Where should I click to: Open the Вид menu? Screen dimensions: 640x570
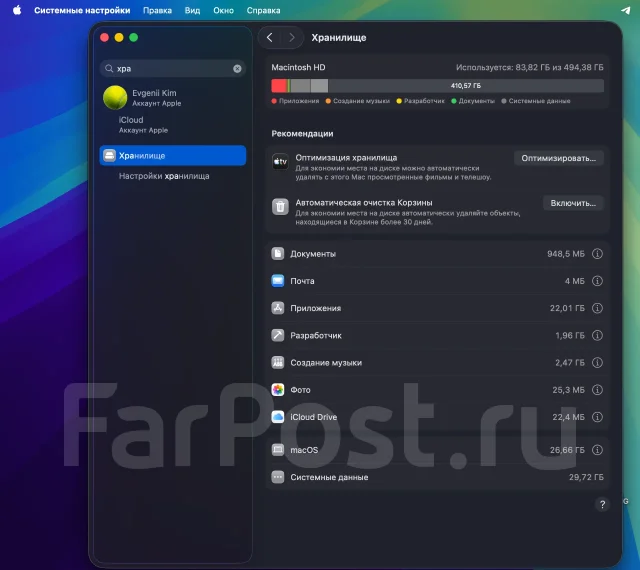192,10
